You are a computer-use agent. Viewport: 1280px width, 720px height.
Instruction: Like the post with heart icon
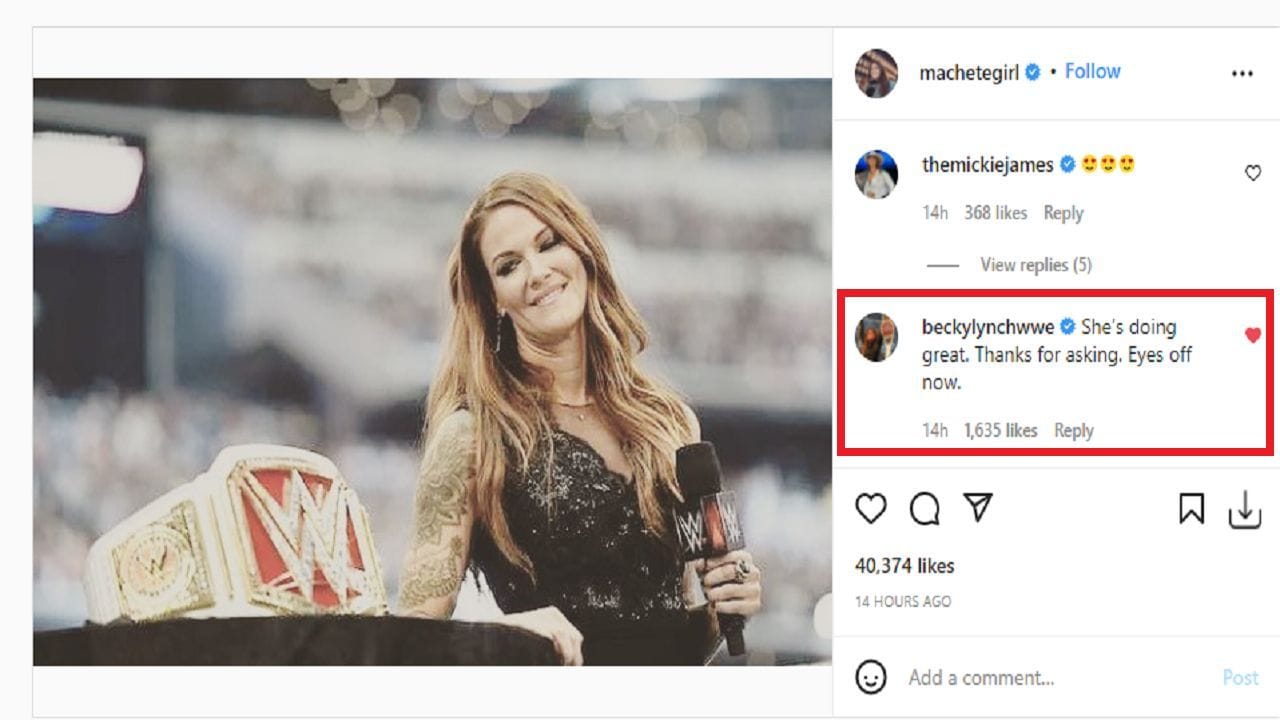[871, 509]
